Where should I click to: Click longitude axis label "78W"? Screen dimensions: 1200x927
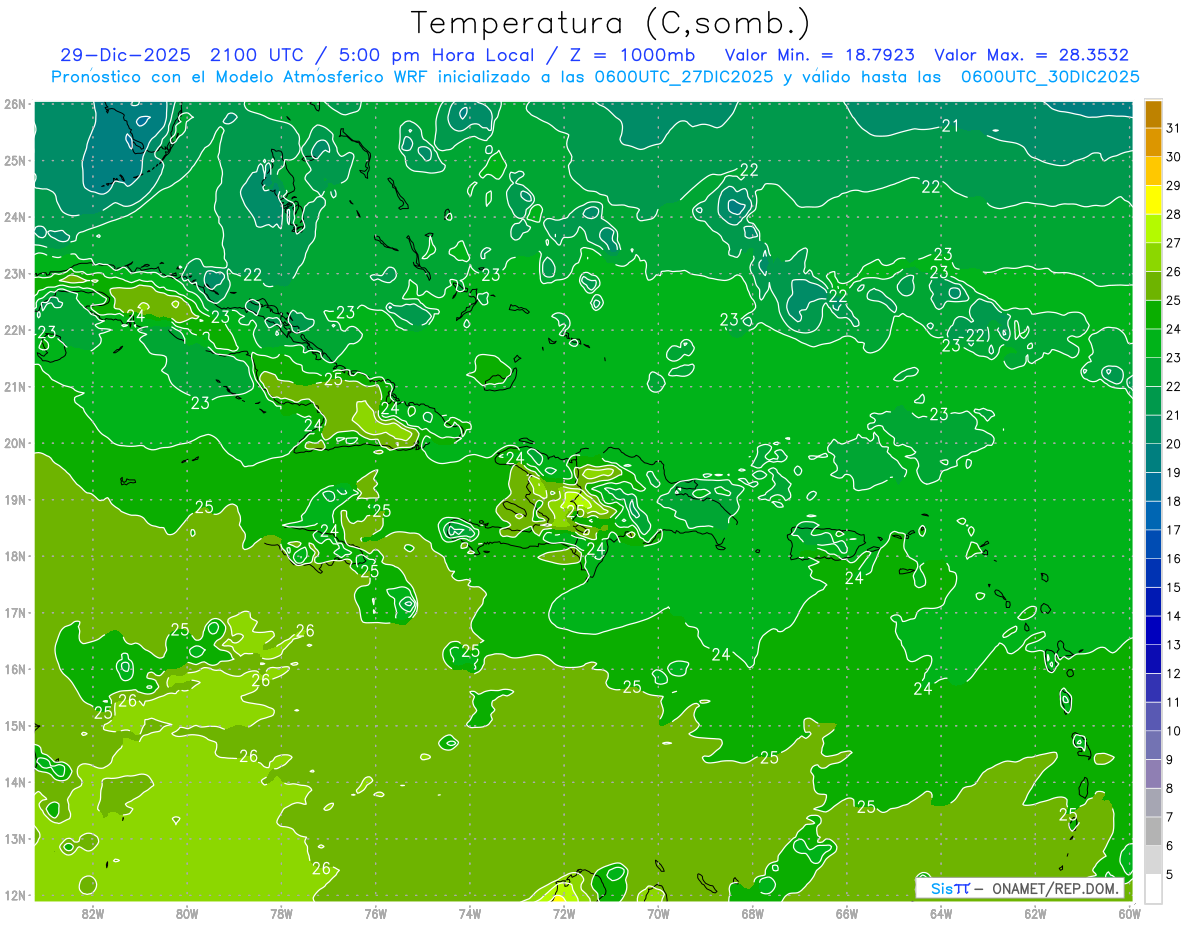(281, 913)
